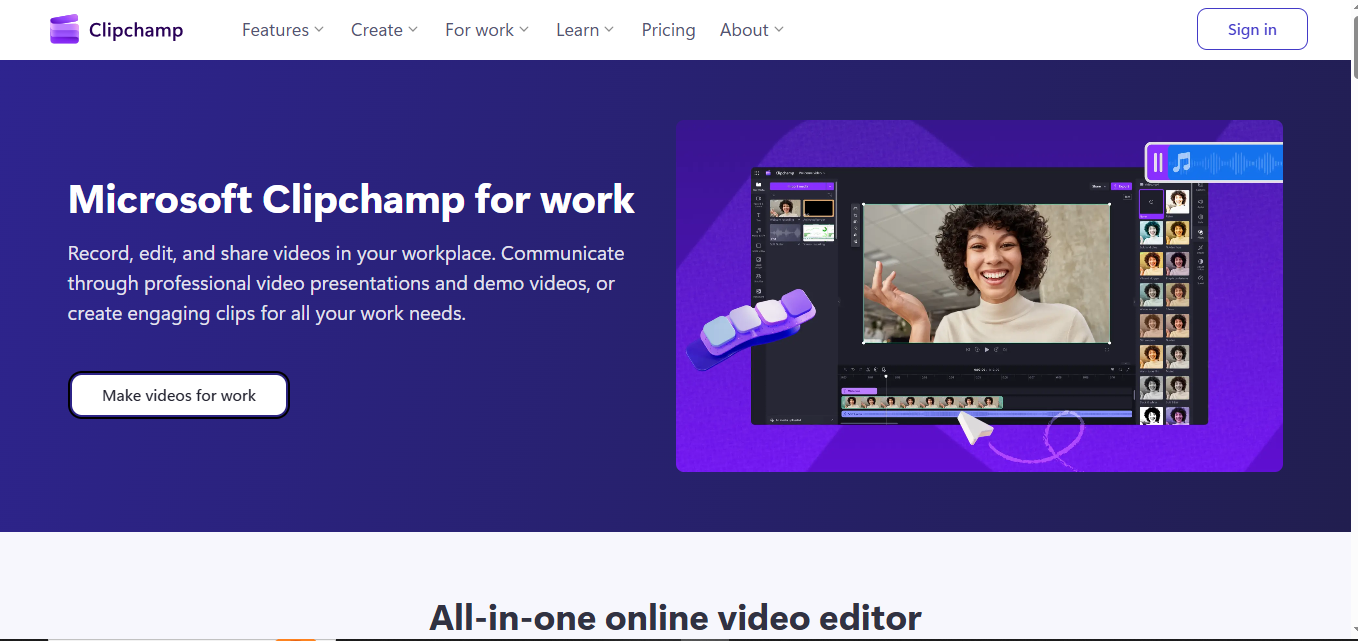Click the Clipchamp logo icon
1358x641 pixels.
point(64,30)
